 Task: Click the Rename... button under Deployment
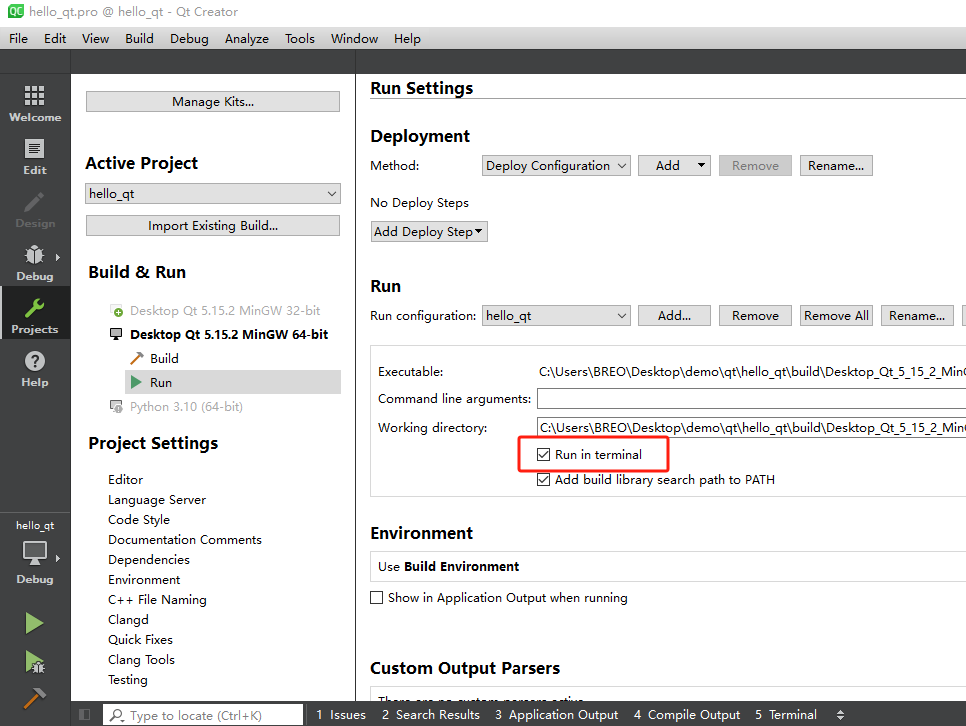point(836,165)
